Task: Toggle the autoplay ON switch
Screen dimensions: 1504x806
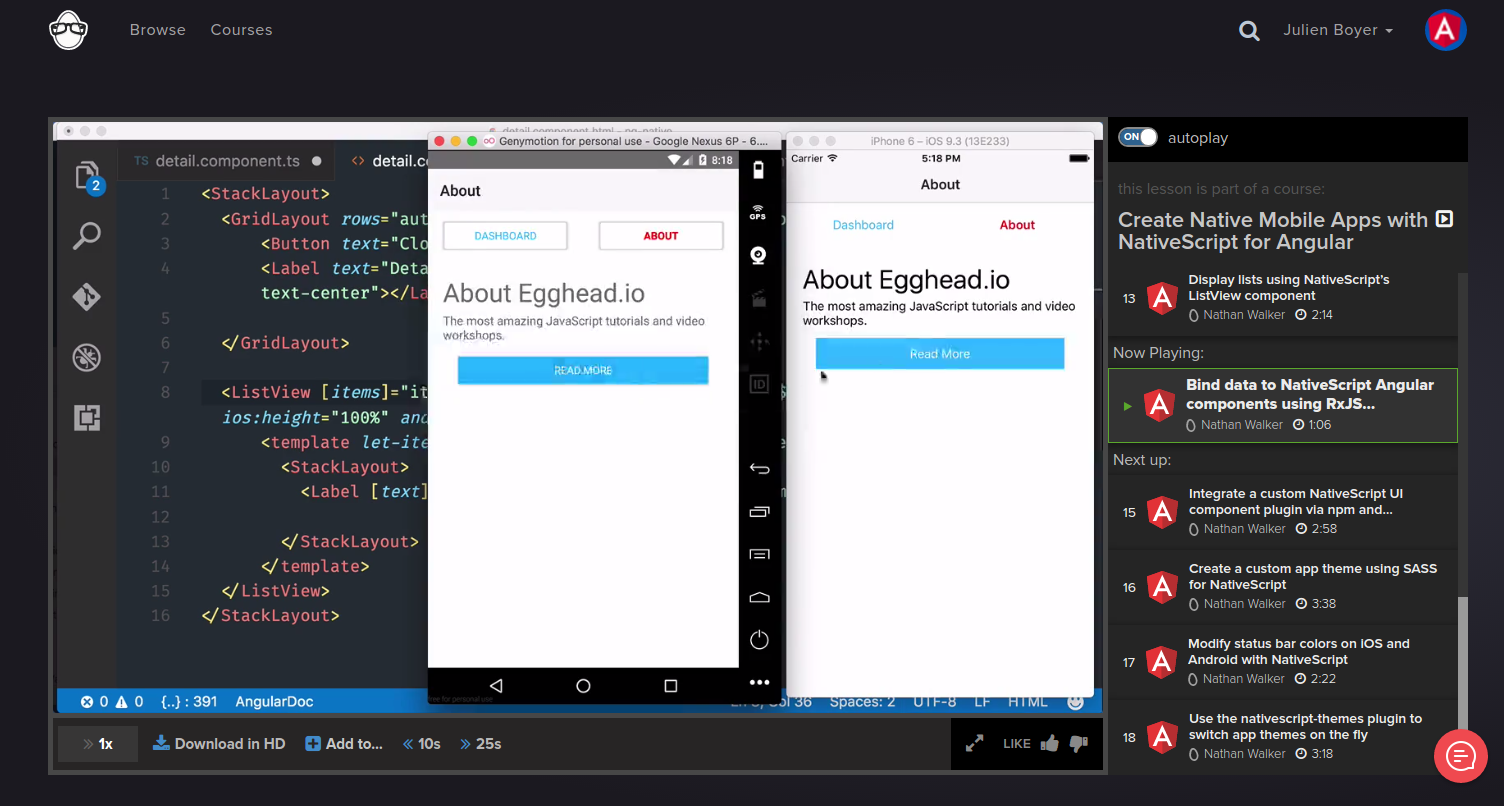Action: pyautogui.click(x=1138, y=137)
